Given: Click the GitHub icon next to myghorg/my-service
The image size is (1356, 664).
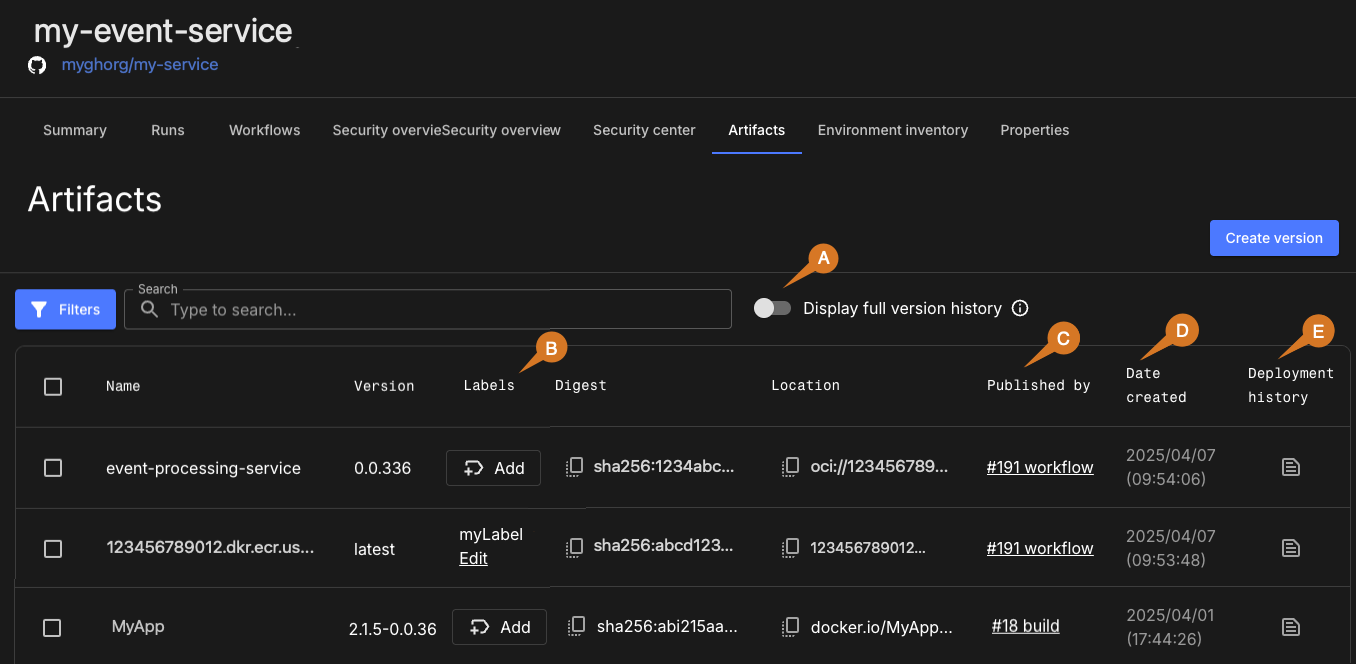Looking at the screenshot, I should tap(37, 65).
